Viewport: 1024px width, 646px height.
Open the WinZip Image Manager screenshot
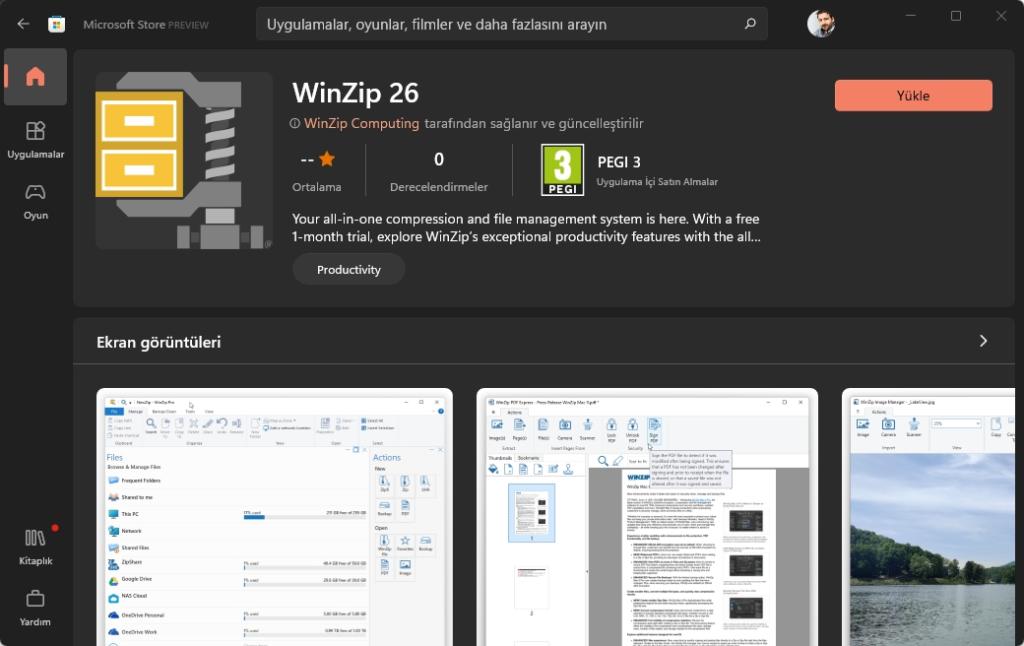[x=932, y=515]
